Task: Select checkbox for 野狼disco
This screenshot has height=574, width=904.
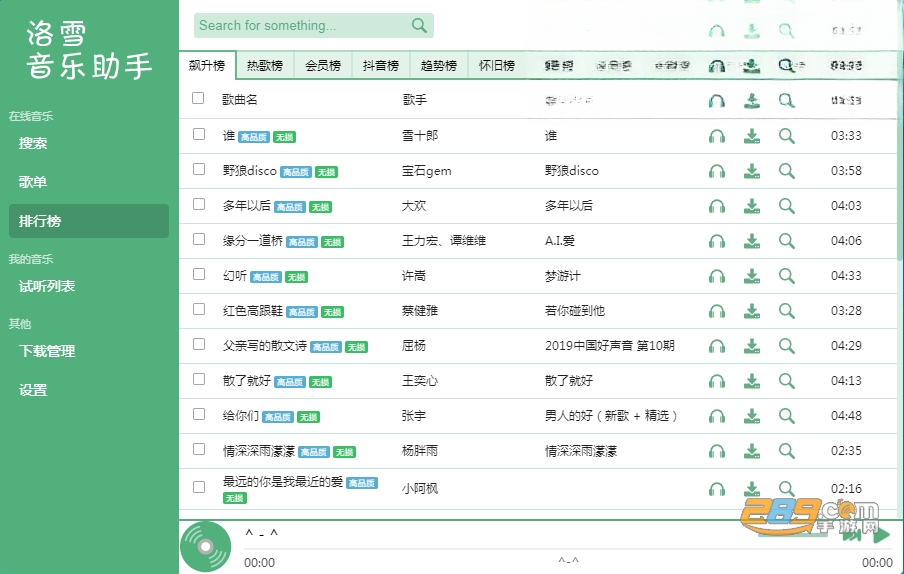Action: coord(199,169)
